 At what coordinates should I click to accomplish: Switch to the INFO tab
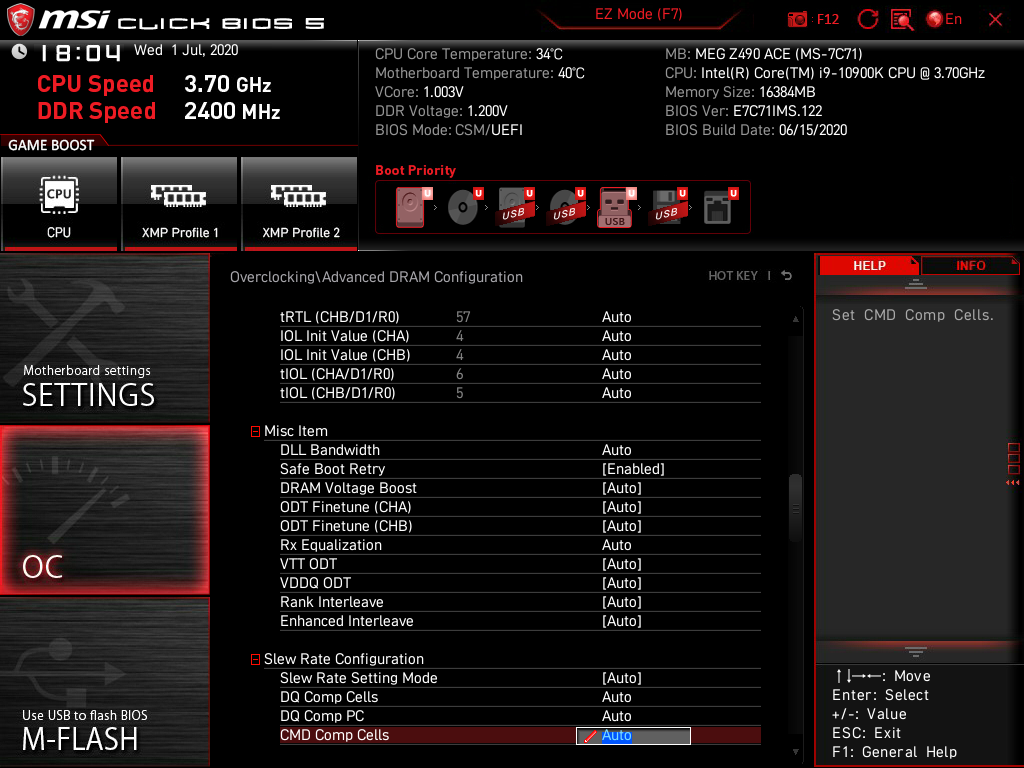tap(970, 265)
